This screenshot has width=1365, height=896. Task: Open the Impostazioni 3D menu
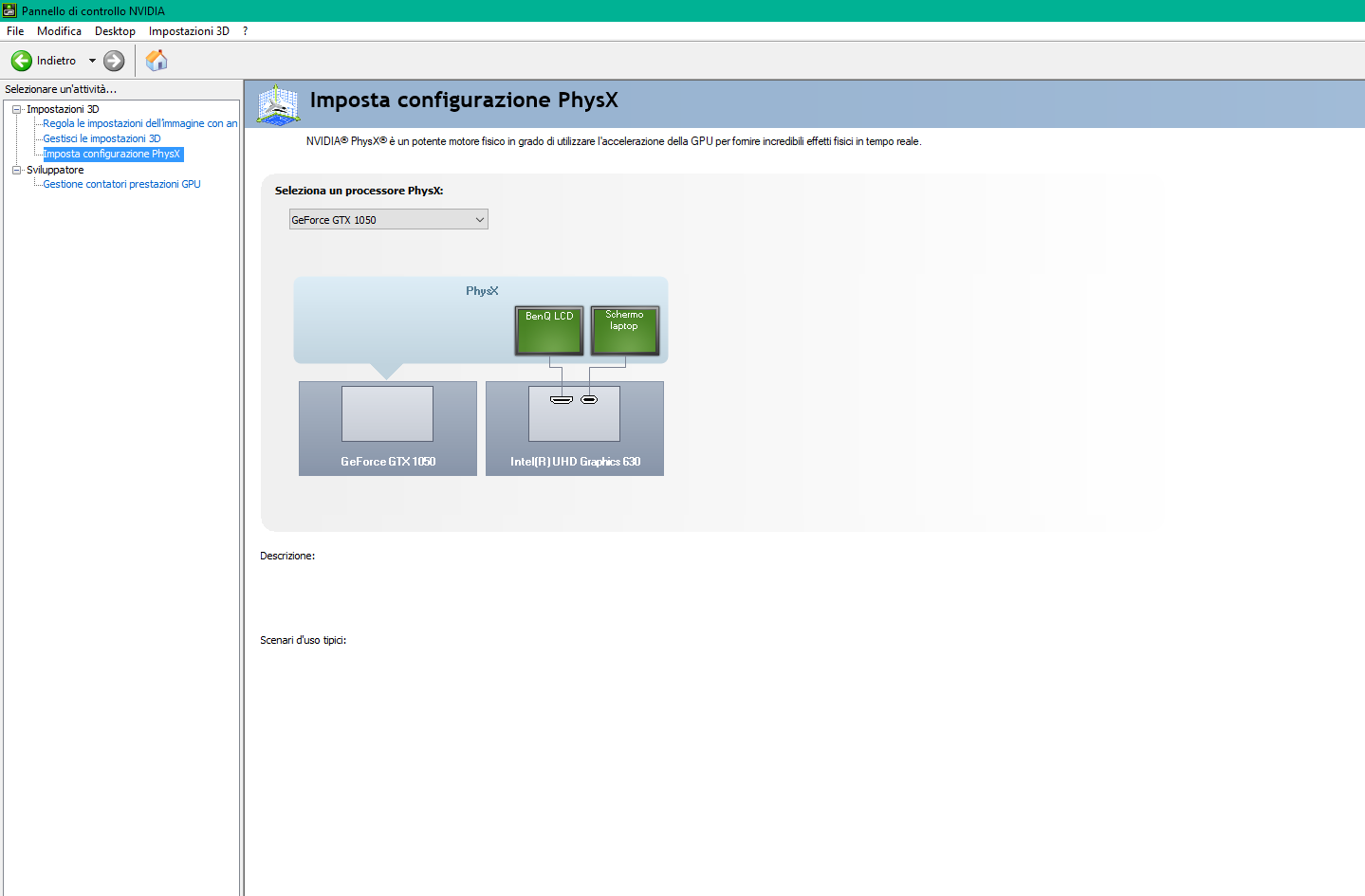tap(189, 31)
